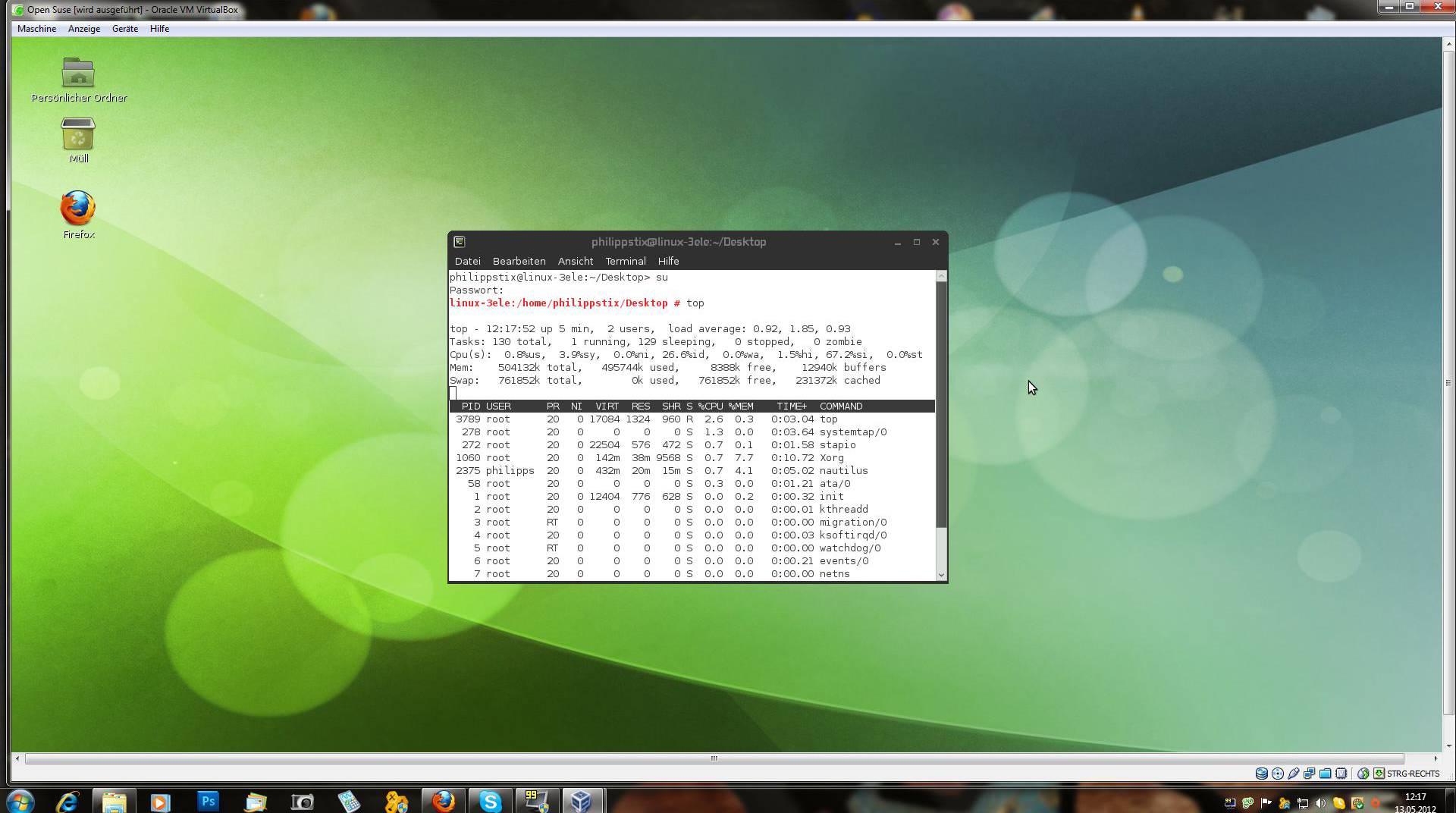
Task: Click the Photoshop icon in Windows taskbar
Action: point(208,801)
